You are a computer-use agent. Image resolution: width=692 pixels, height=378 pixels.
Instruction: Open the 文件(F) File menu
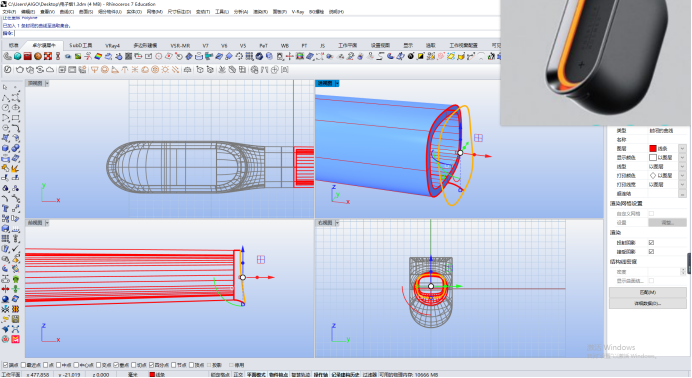9,12
